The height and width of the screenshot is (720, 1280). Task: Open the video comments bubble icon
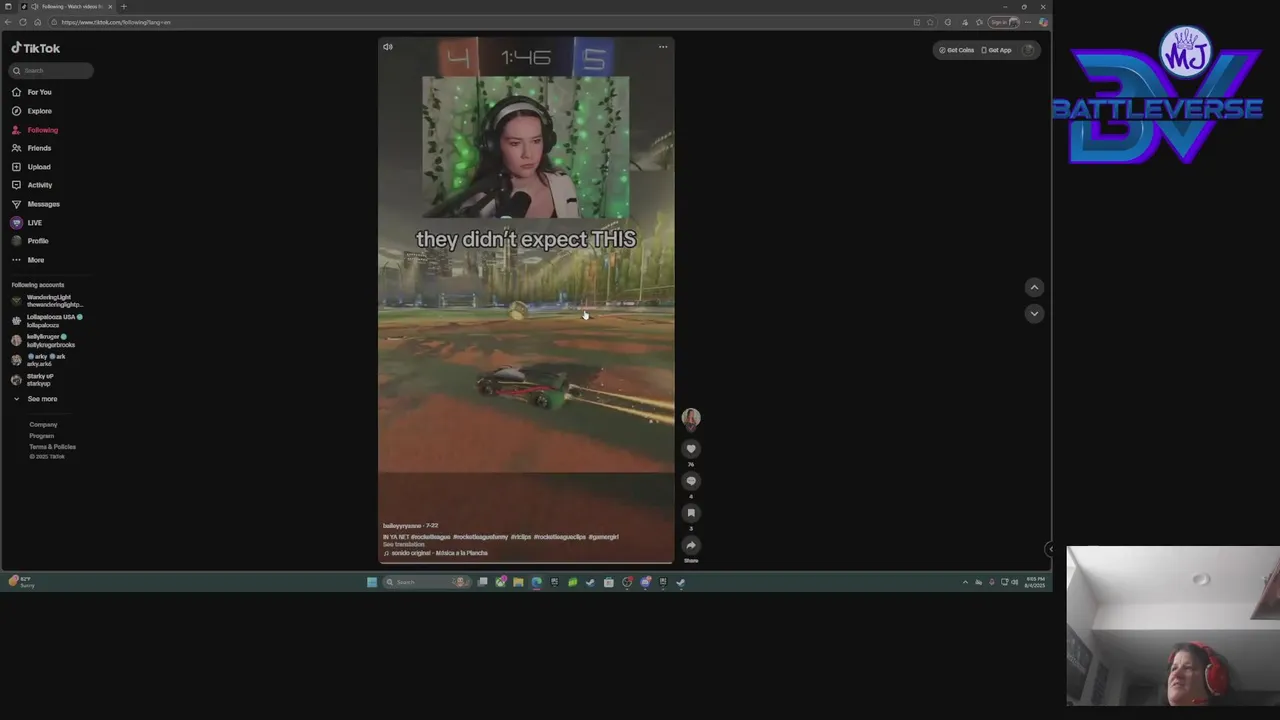(691, 481)
